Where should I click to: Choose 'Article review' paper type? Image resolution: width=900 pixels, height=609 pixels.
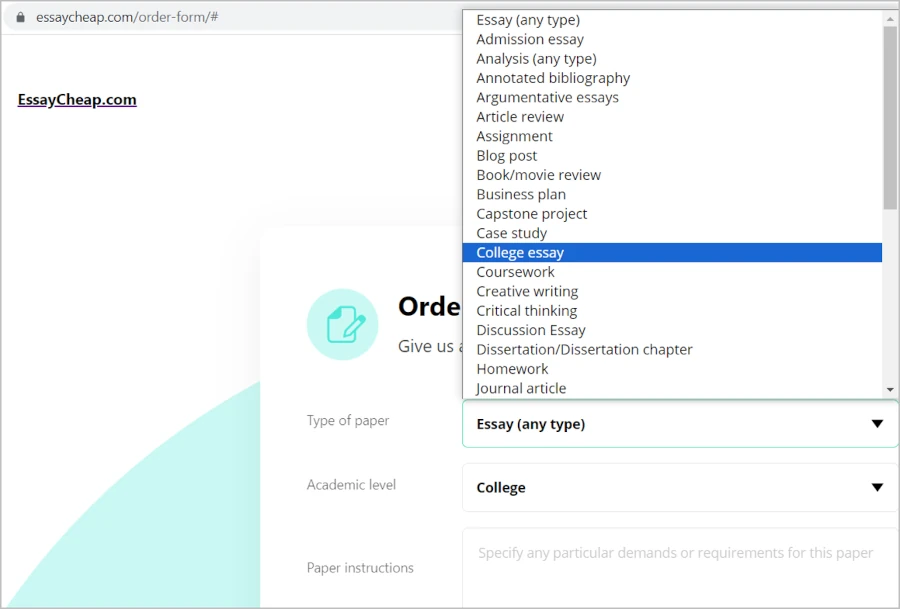tap(672, 117)
